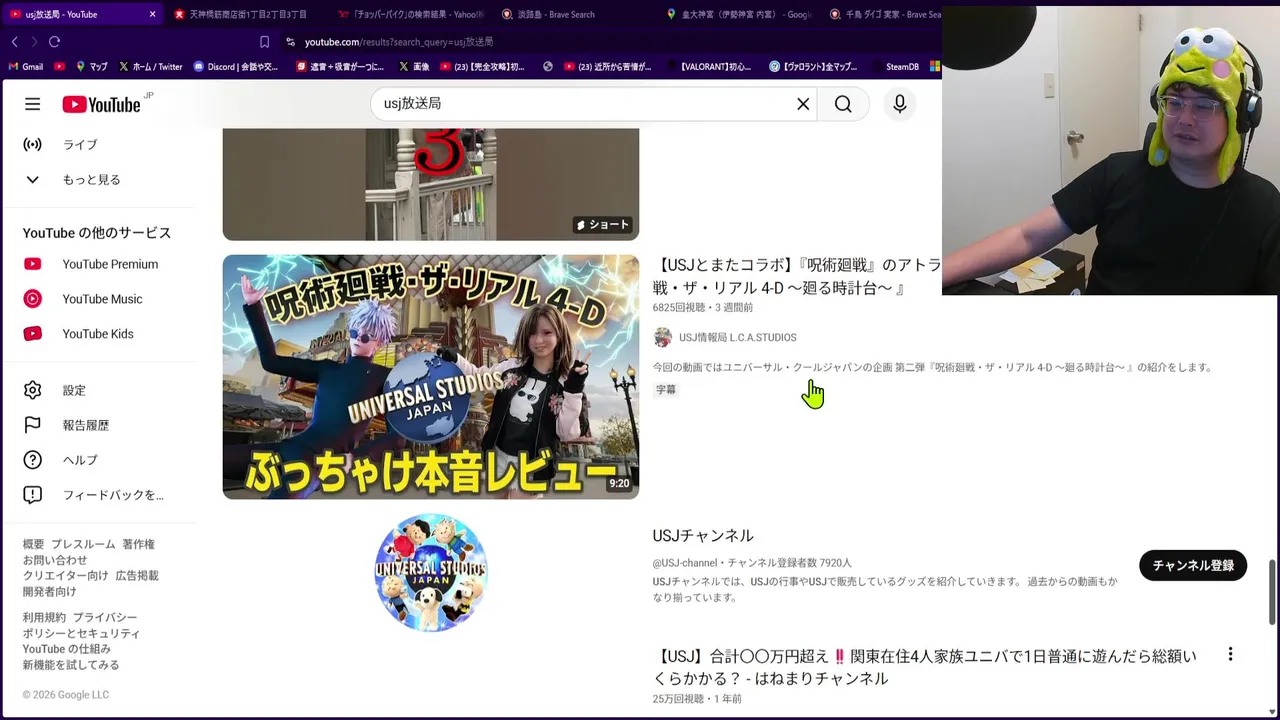
Task: Open クリエイター向け footer link
Action: coord(65,576)
